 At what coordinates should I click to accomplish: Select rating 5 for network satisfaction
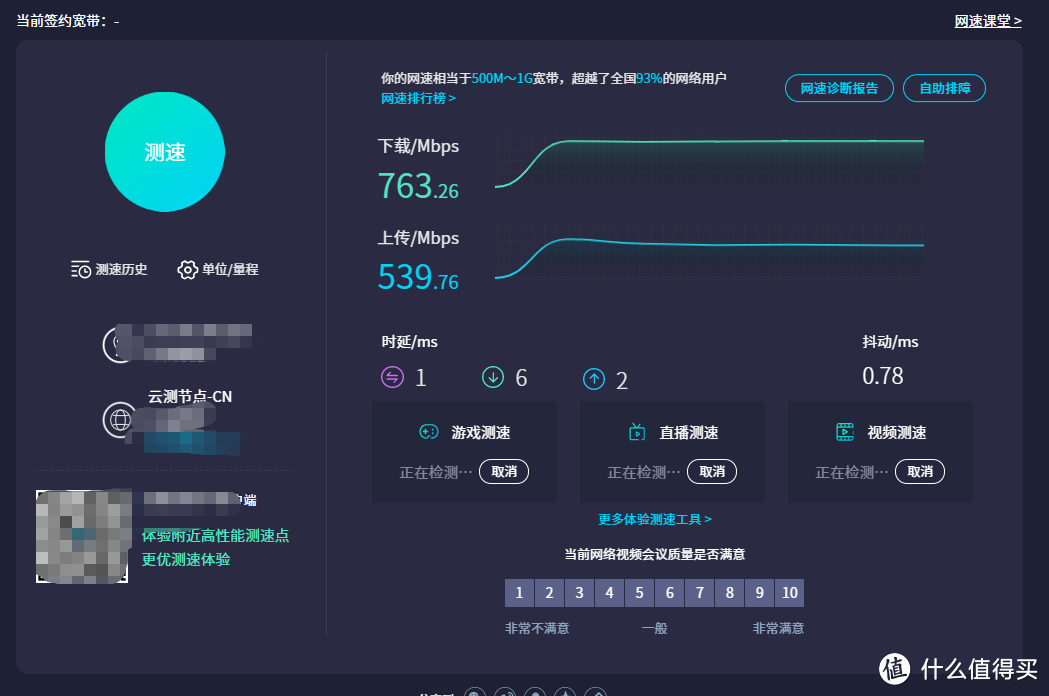[639, 592]
